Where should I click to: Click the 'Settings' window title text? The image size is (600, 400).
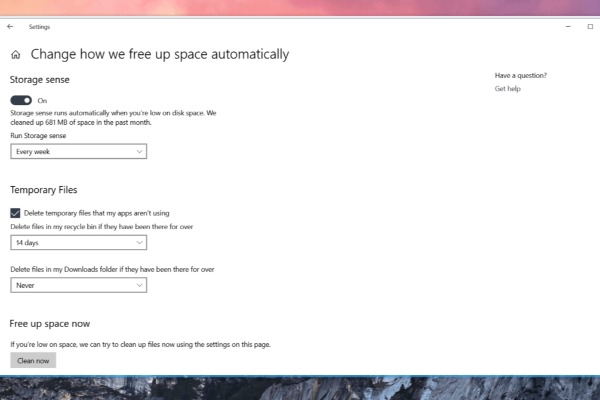(x=39, y=27)
